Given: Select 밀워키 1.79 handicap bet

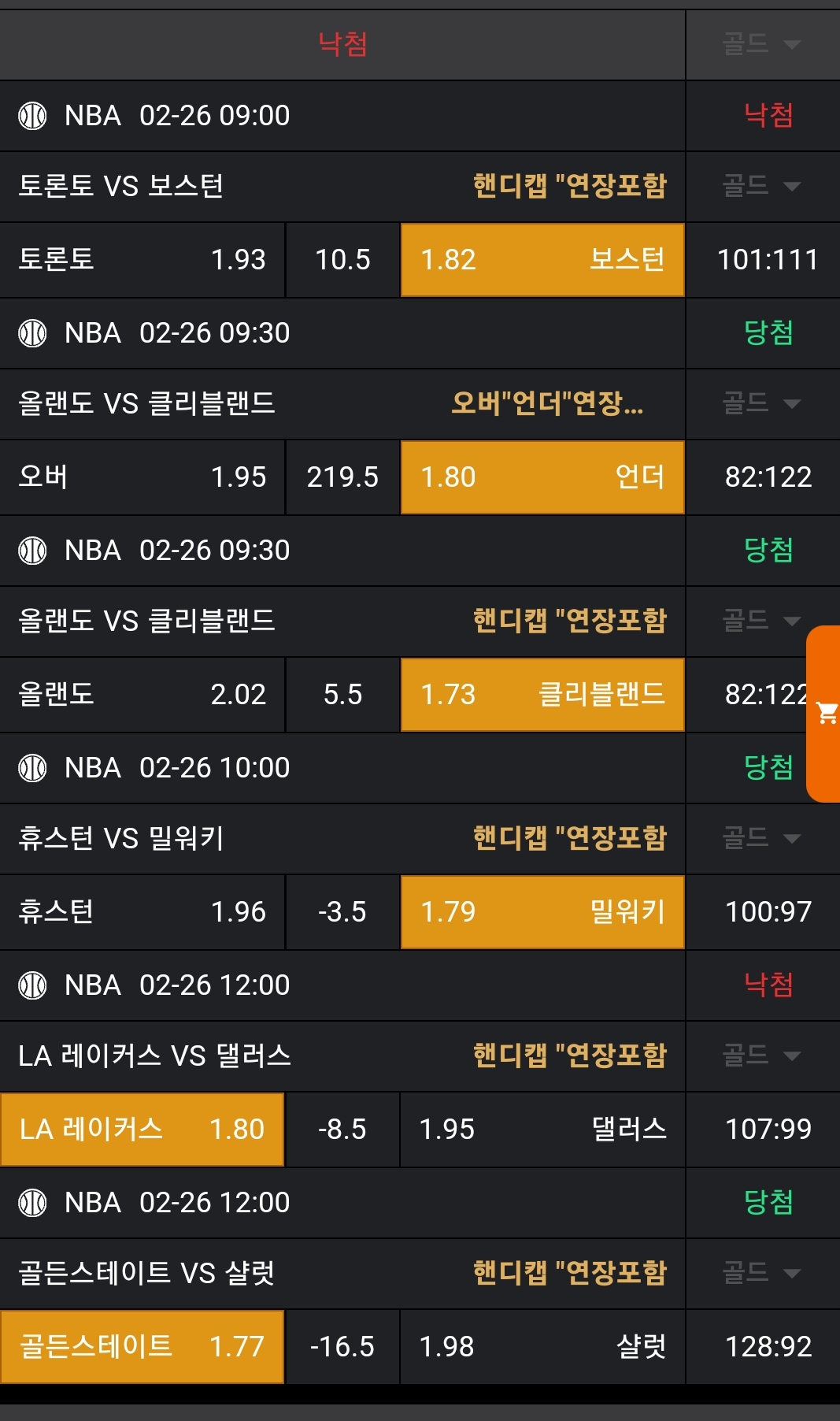Looking at the screenshot, I should point(542,912).
